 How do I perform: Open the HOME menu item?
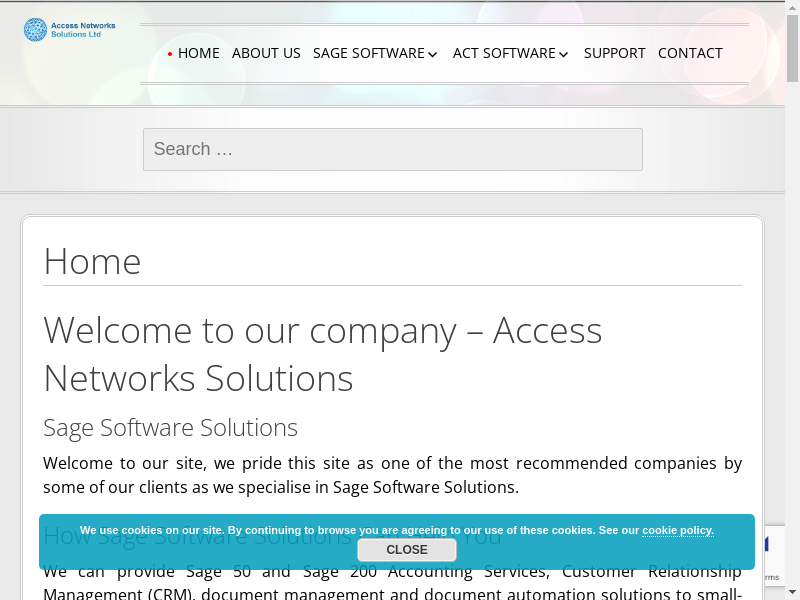point(198,53)
